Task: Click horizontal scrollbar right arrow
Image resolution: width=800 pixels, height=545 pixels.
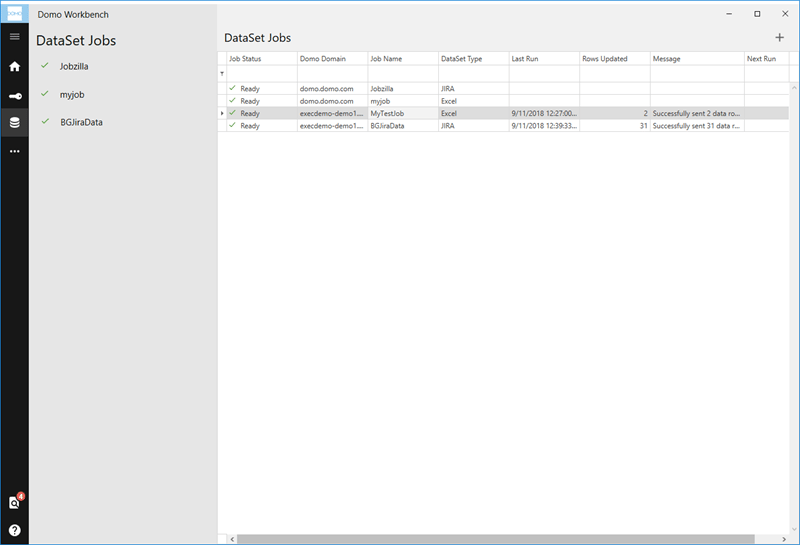Action: pos(784,539)
